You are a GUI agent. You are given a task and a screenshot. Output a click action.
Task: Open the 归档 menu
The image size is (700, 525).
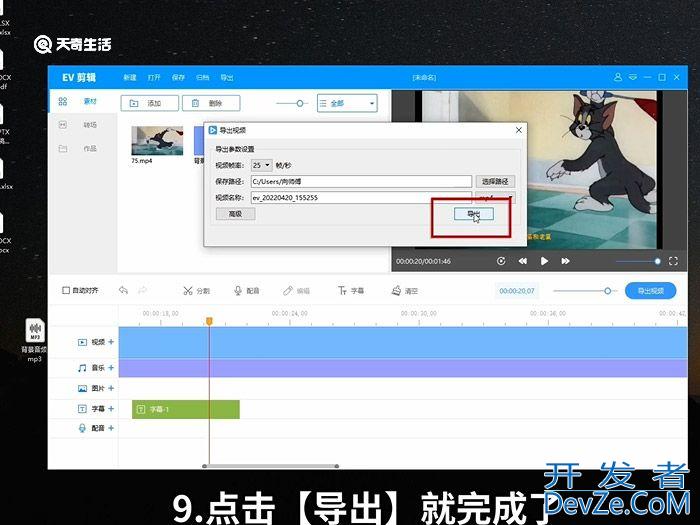click(x=203, y=78)
